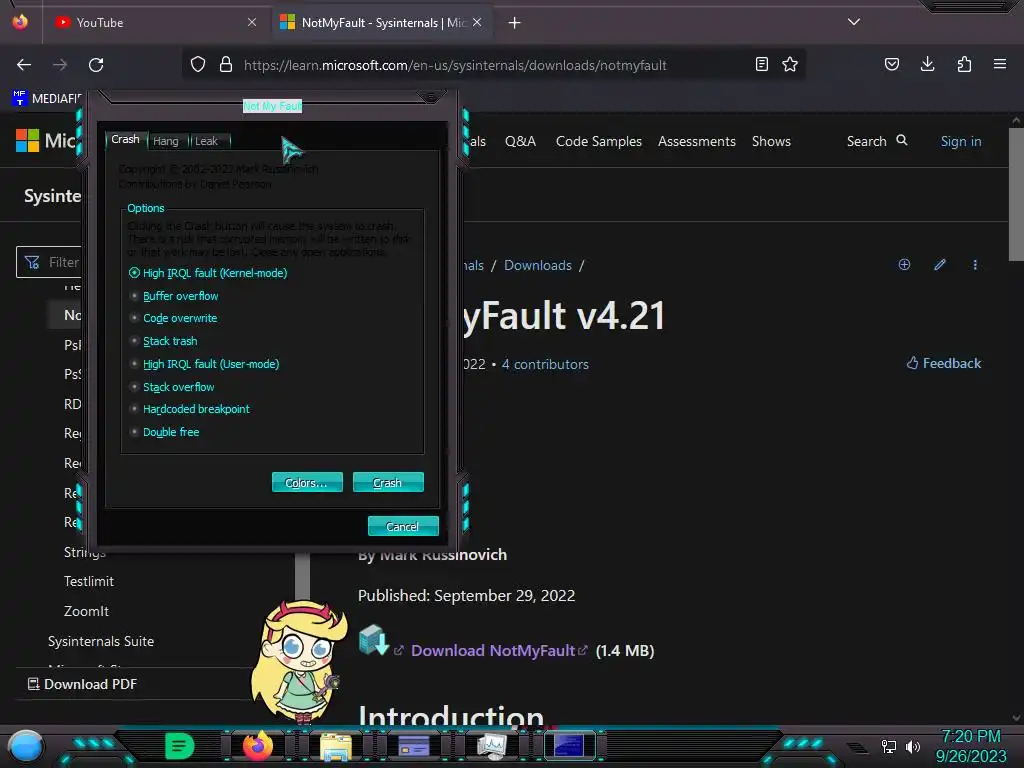
Task: Switch to the Crash tab
Action: coord(125,139)
